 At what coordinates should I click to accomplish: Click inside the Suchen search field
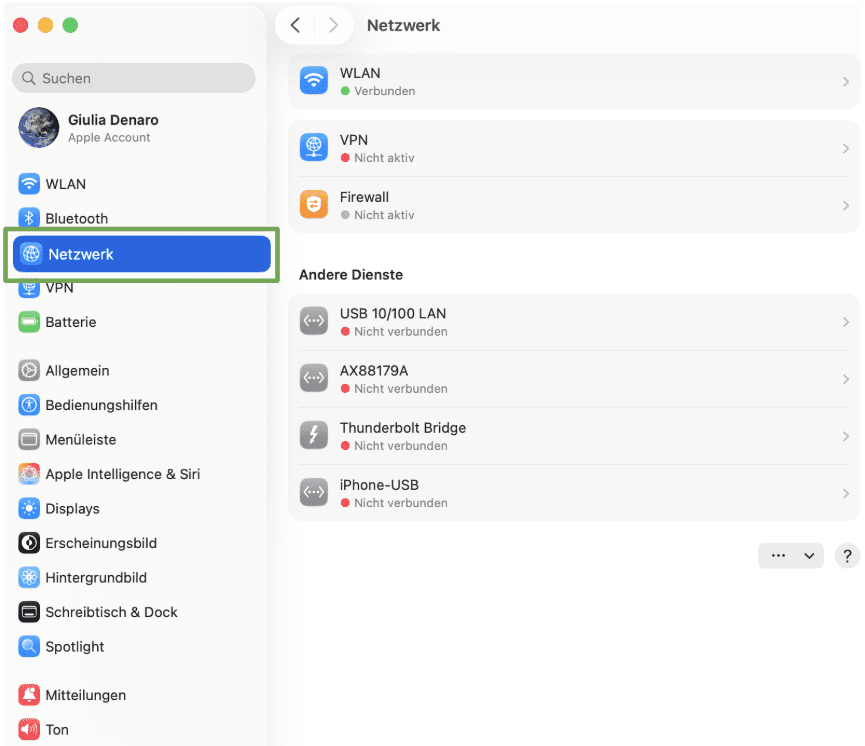pos(133,78)
